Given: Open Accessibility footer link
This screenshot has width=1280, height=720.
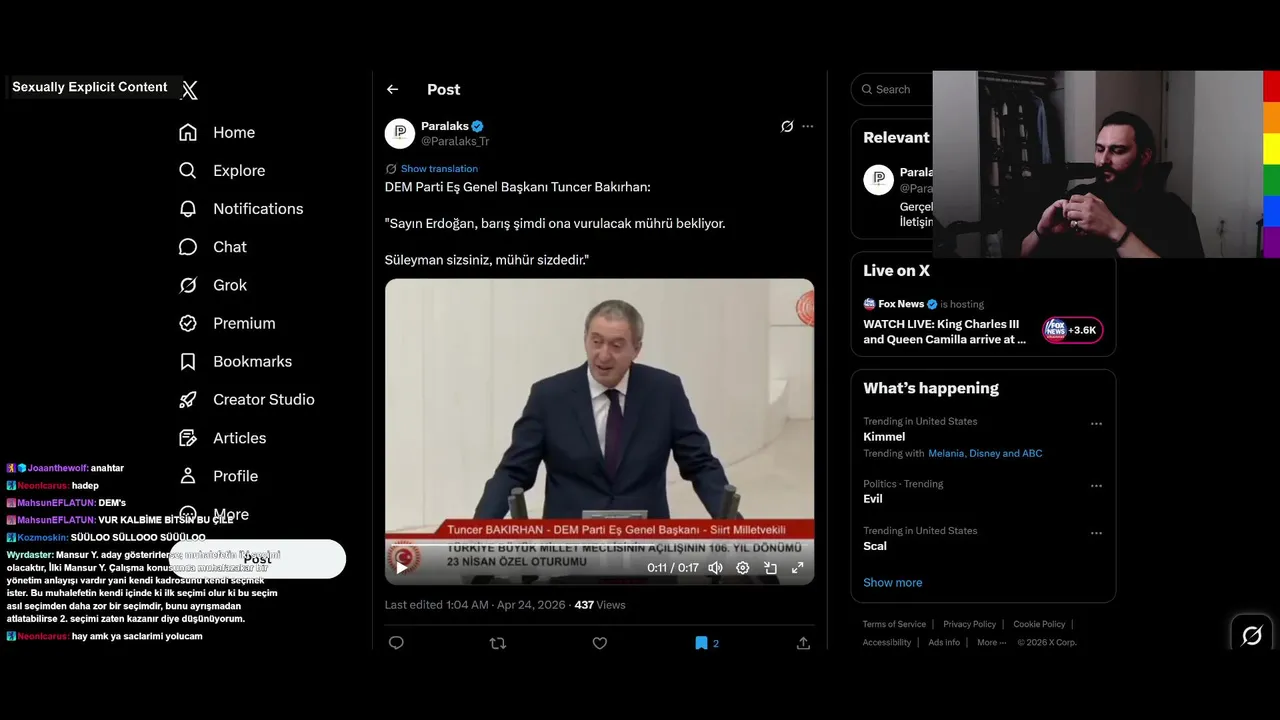Looking at the screenshot, I should (x=887, y=642).
